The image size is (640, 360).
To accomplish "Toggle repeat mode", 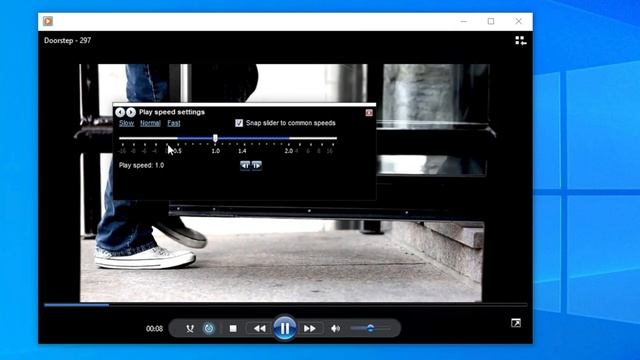I will (x=209, y=329).
